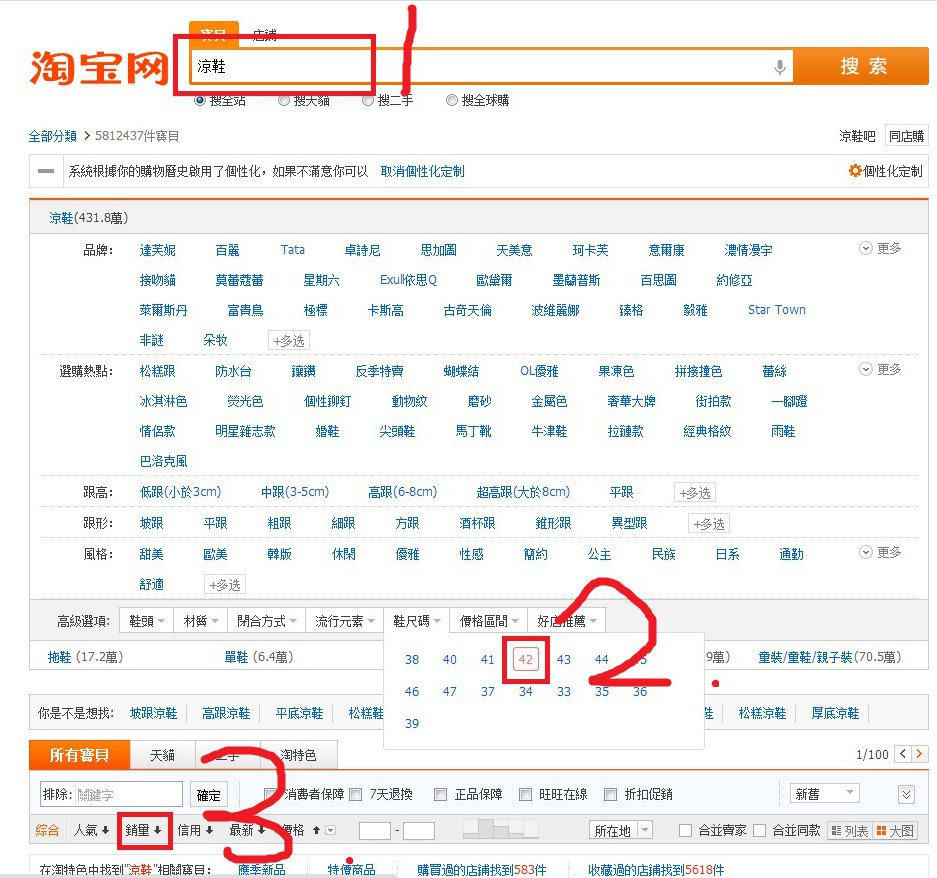Expand more filters double-chevron icon
The image size is (937, 878).
click(906, 794)
